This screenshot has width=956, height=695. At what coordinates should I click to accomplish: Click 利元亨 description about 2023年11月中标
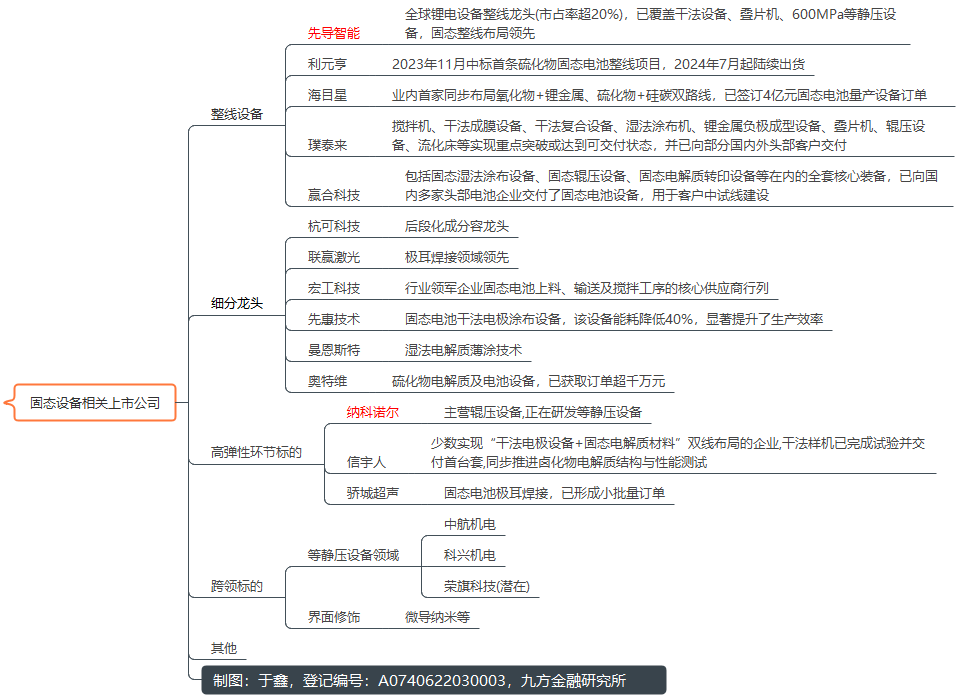point(598,64)
